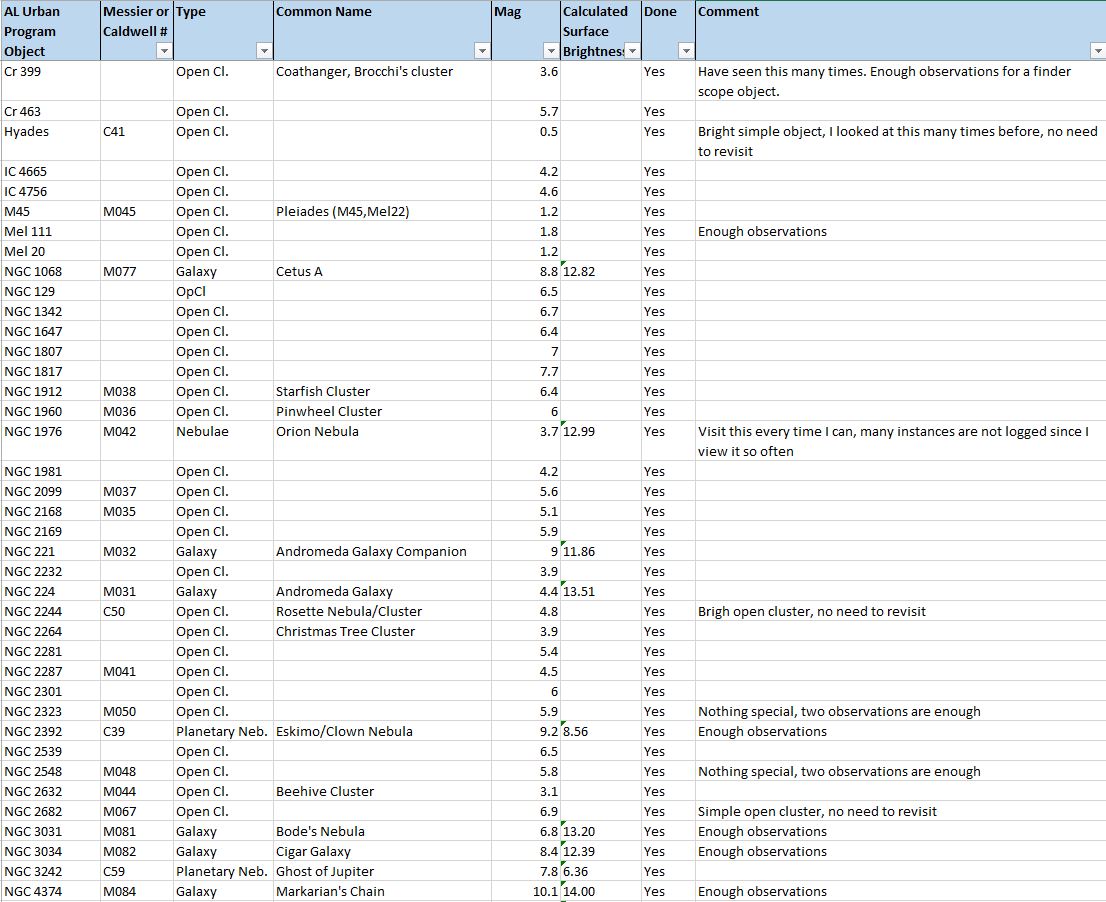Select the Done cell for Cr 463
The image size is (1106, 902).
pyautogui.click(x=667, y=112)
